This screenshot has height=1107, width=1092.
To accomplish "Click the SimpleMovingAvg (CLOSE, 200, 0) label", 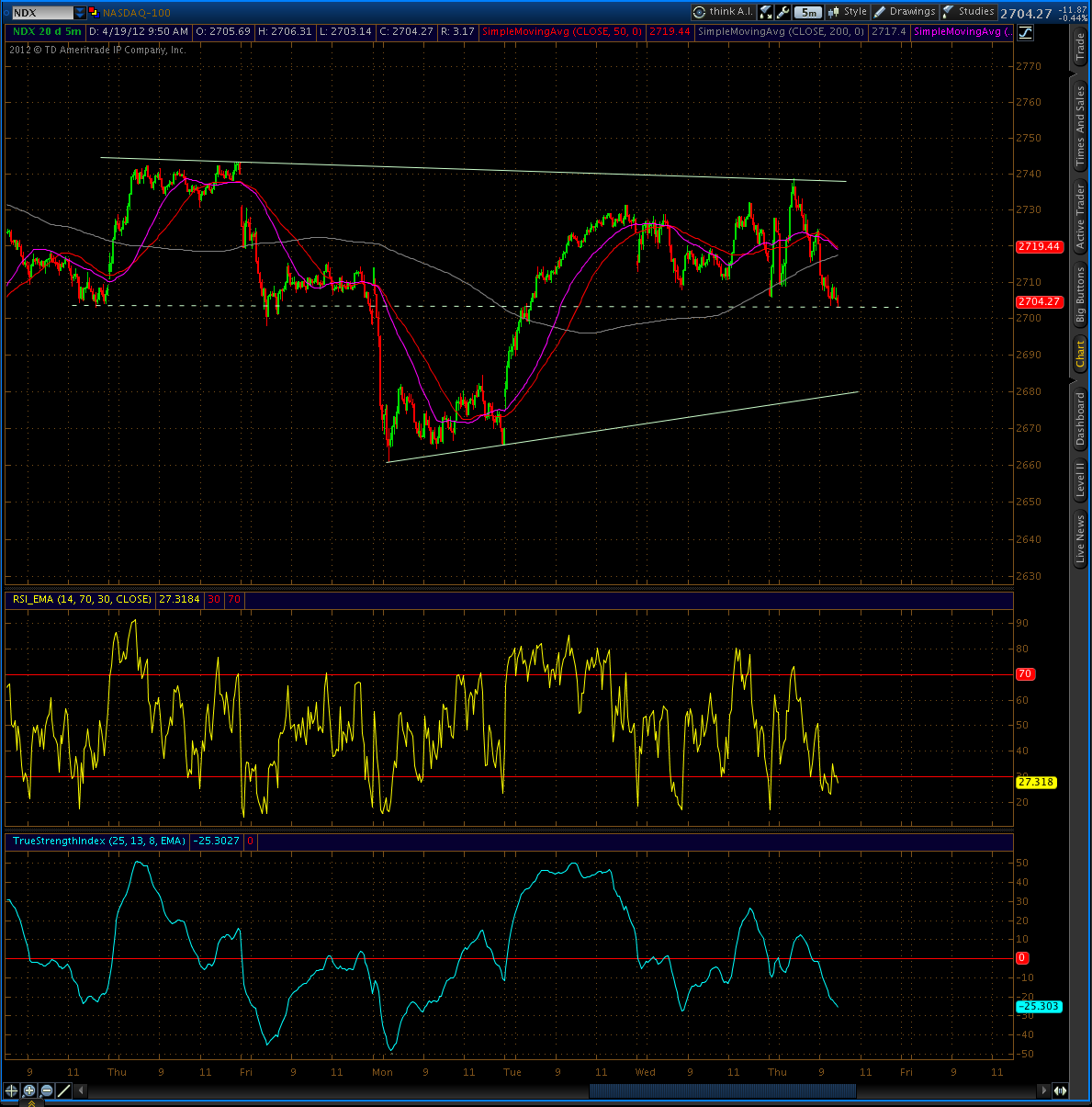I will pos(781,31).
